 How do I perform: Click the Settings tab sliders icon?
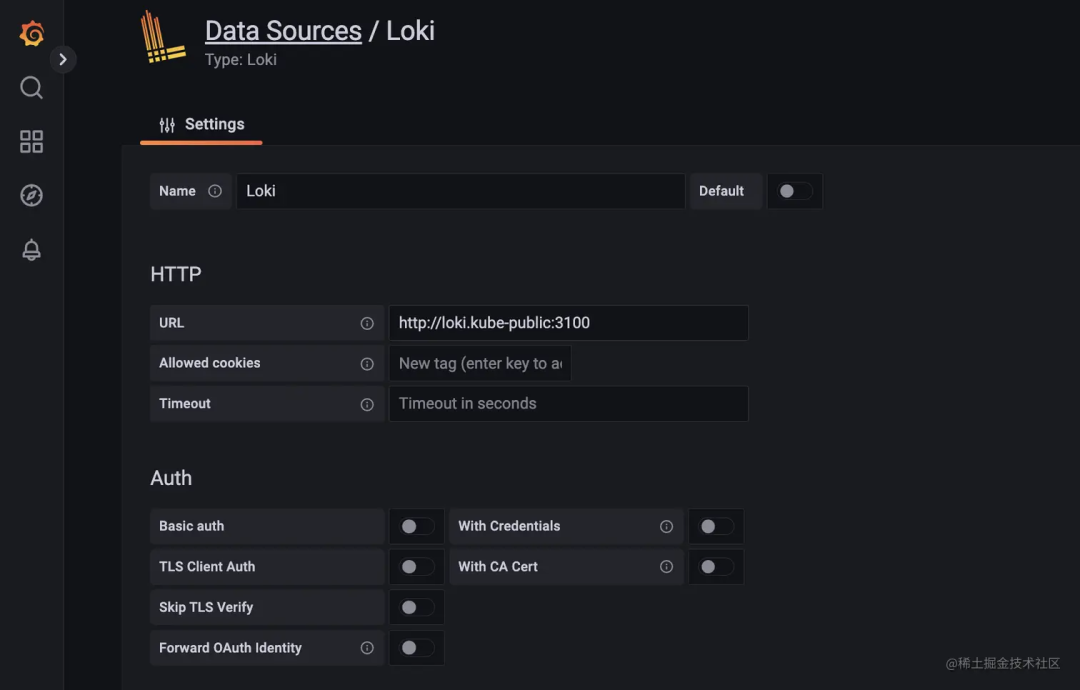pyautogui.click(x=167, y=125)
